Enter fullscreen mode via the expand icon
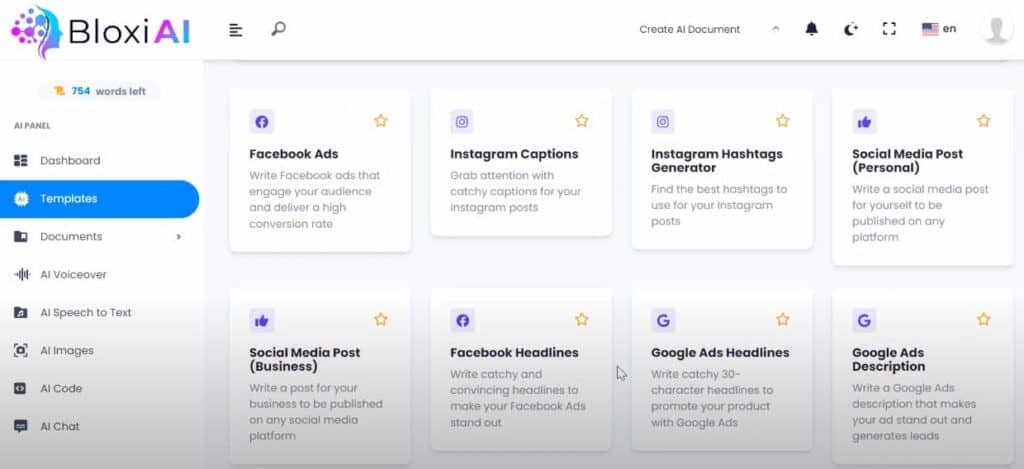This screenshot has height=469, width=1024. [x=889, y=29]
